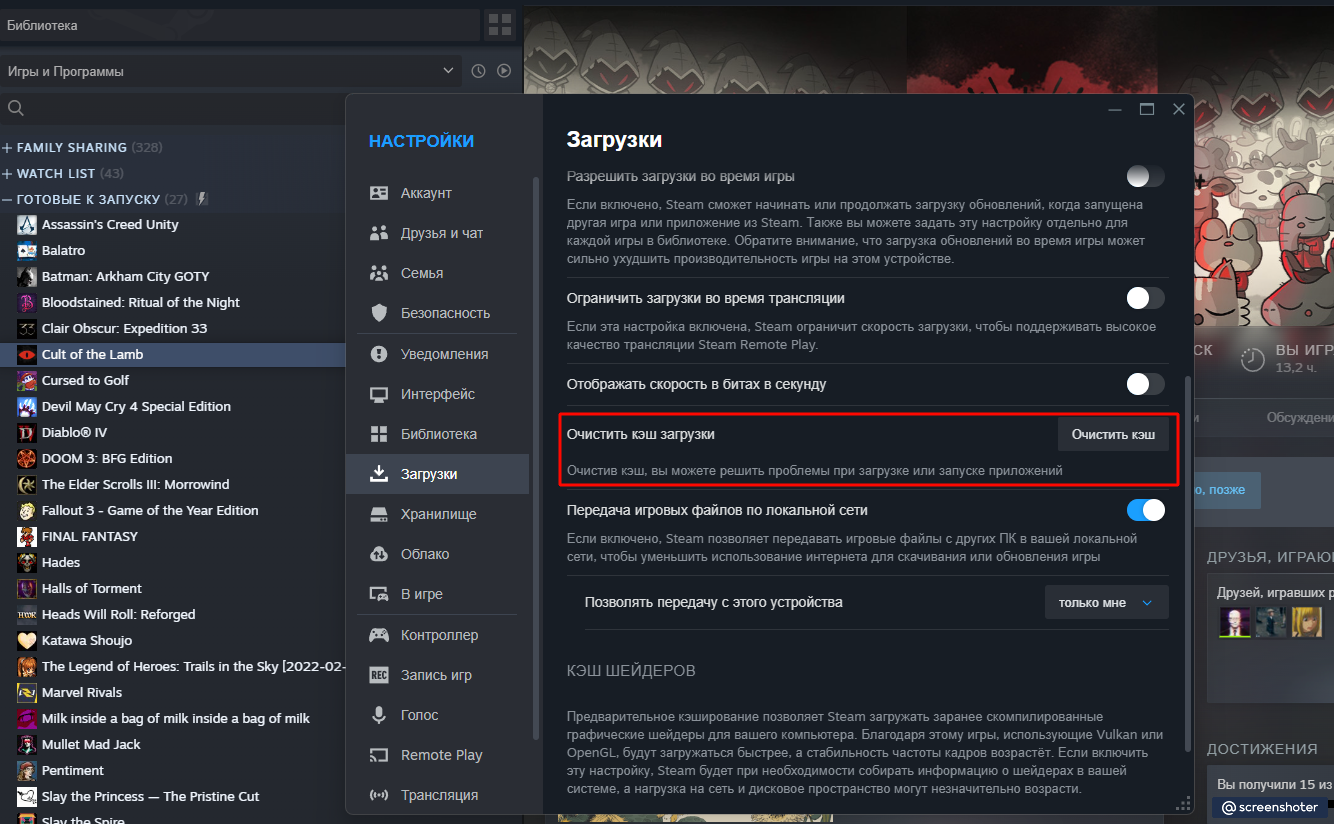Screen dimensions: 1334x824
Task: Click the Библиотека grid icon in settings
Action: coord(379,434)
